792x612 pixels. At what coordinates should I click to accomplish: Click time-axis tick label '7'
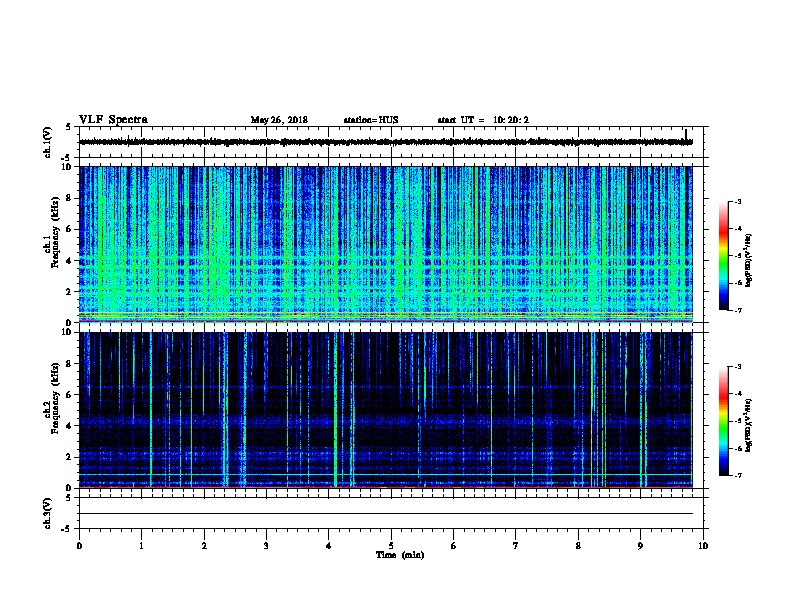pyautogui.click(x=516, y=546)
